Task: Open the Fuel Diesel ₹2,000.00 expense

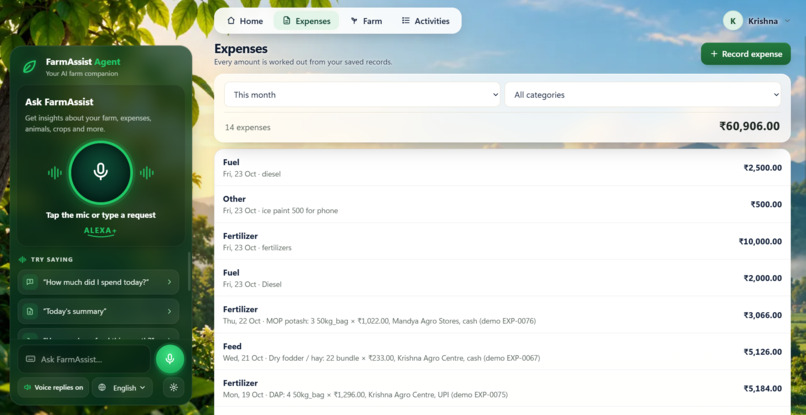Action: (x=502, y=278)
